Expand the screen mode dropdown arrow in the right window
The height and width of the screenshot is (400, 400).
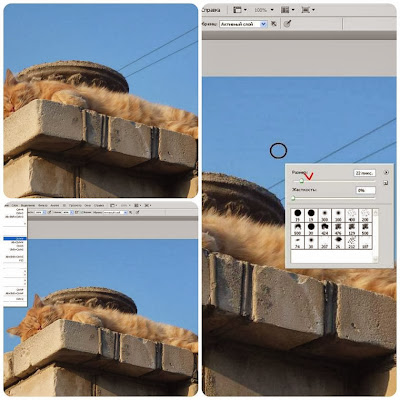(x=314, y=10)
